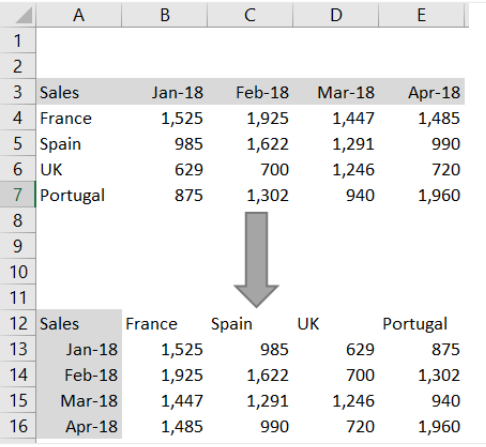486x447 pixels.
Task: Click the UK Mar-18 value 1,246 in row 6
Action: tap(336, 169)
